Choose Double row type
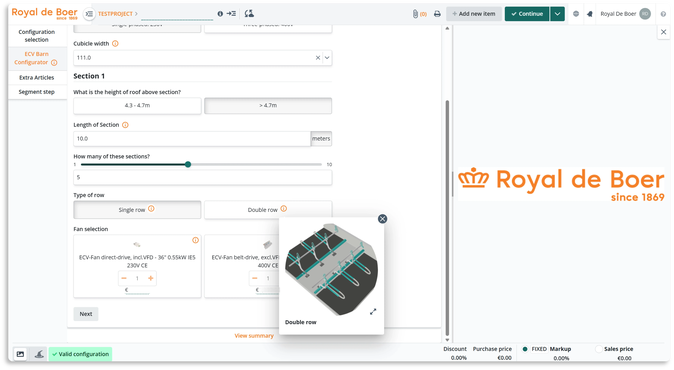This screenshot has width=674, height=370. click(x=268, y=210)
